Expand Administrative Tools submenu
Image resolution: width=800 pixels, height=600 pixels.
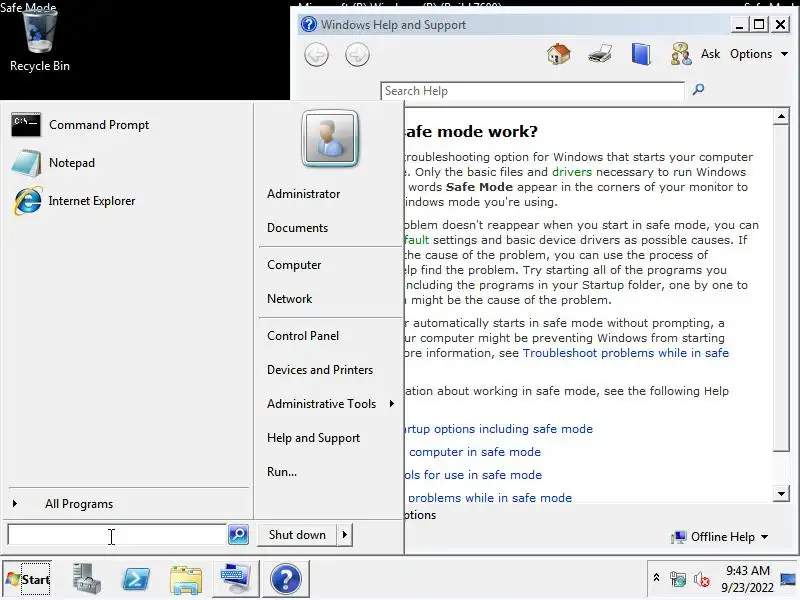(x=392, y=404)
